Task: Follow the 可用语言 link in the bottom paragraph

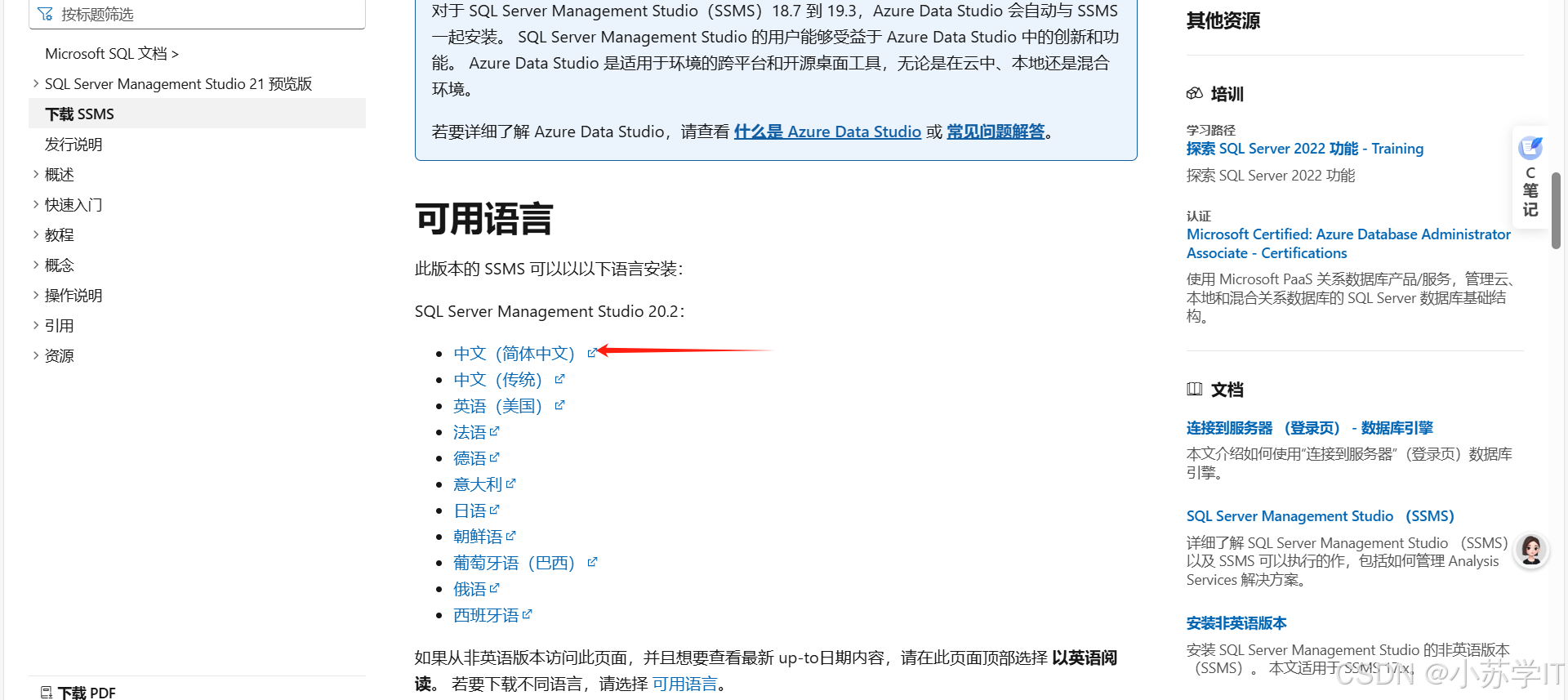Action: point(684,684)
